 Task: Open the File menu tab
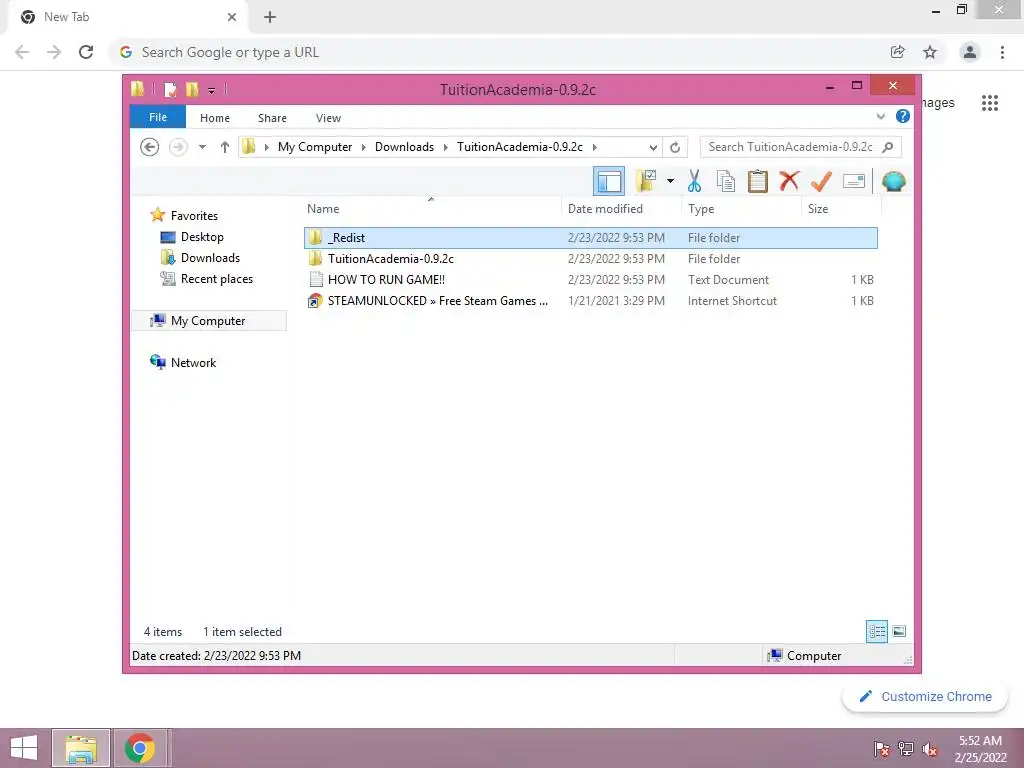158,117
